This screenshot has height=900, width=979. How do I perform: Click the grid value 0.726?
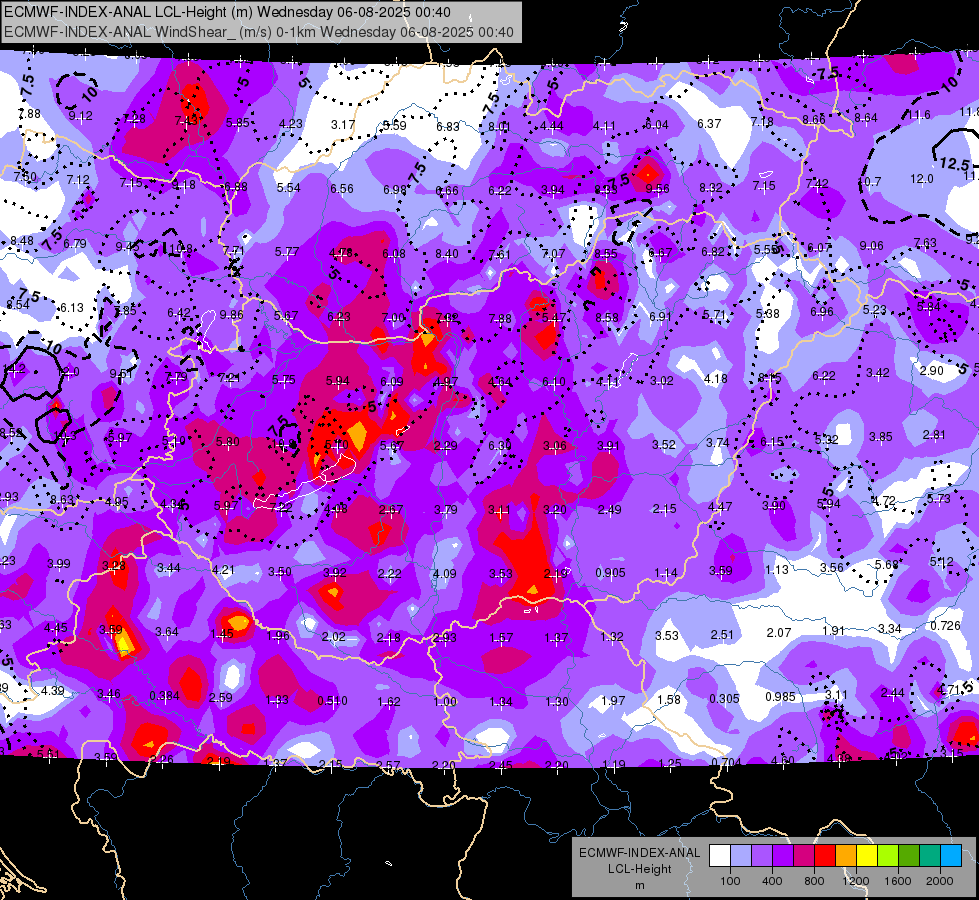click(945, 625)
